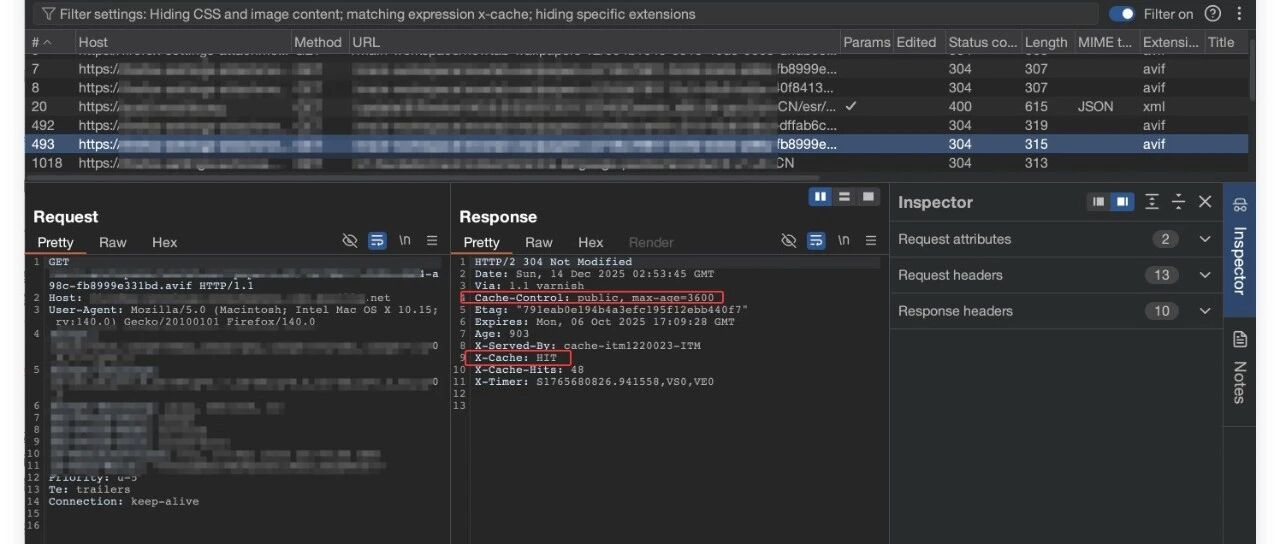
Task: Switch Request view to Pretty tab
Action: pyautogui.click(x=55, y=242)
